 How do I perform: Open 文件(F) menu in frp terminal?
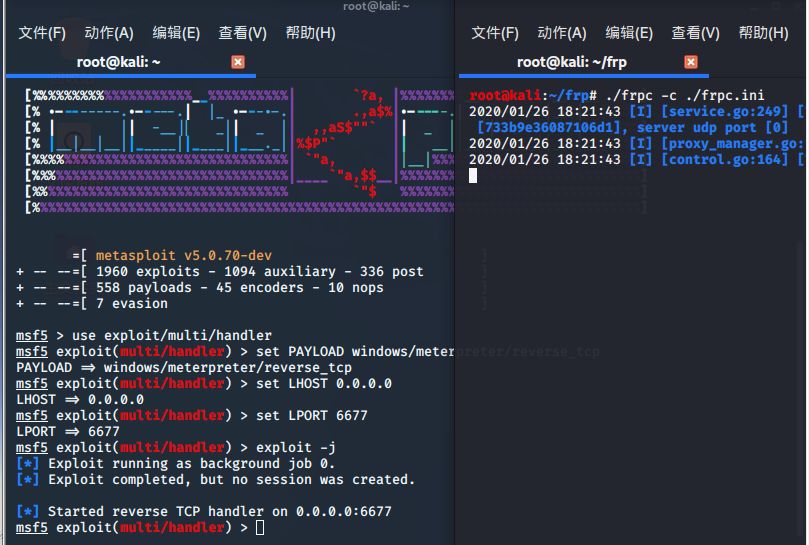point(495,33)
